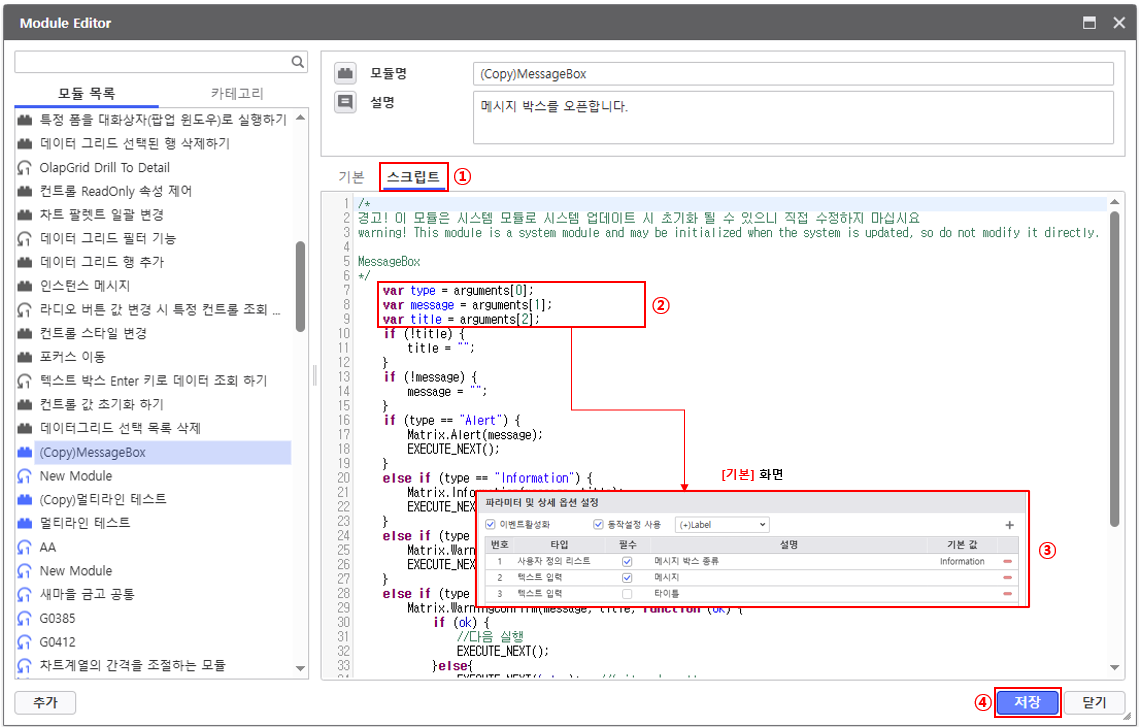Click the comment icon beside 설명 field
1139x728 pixels.
pos(345,101)
